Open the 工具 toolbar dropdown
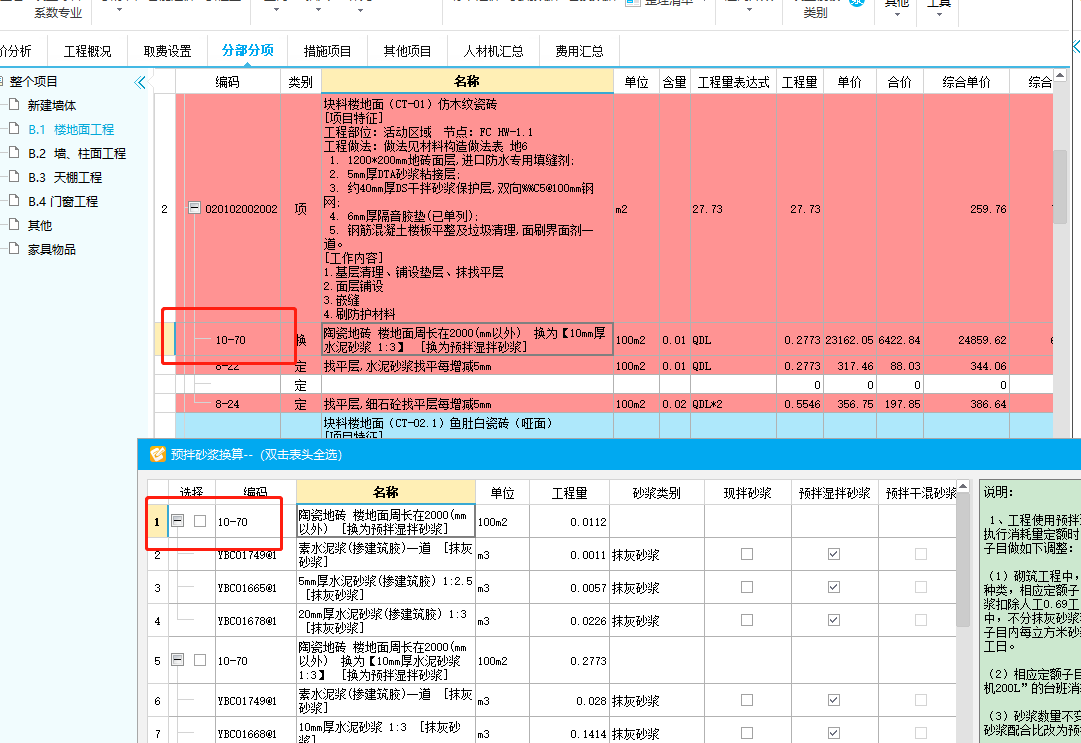The width and height of the screenshot is (1081, 743). (x=939, y=8)
